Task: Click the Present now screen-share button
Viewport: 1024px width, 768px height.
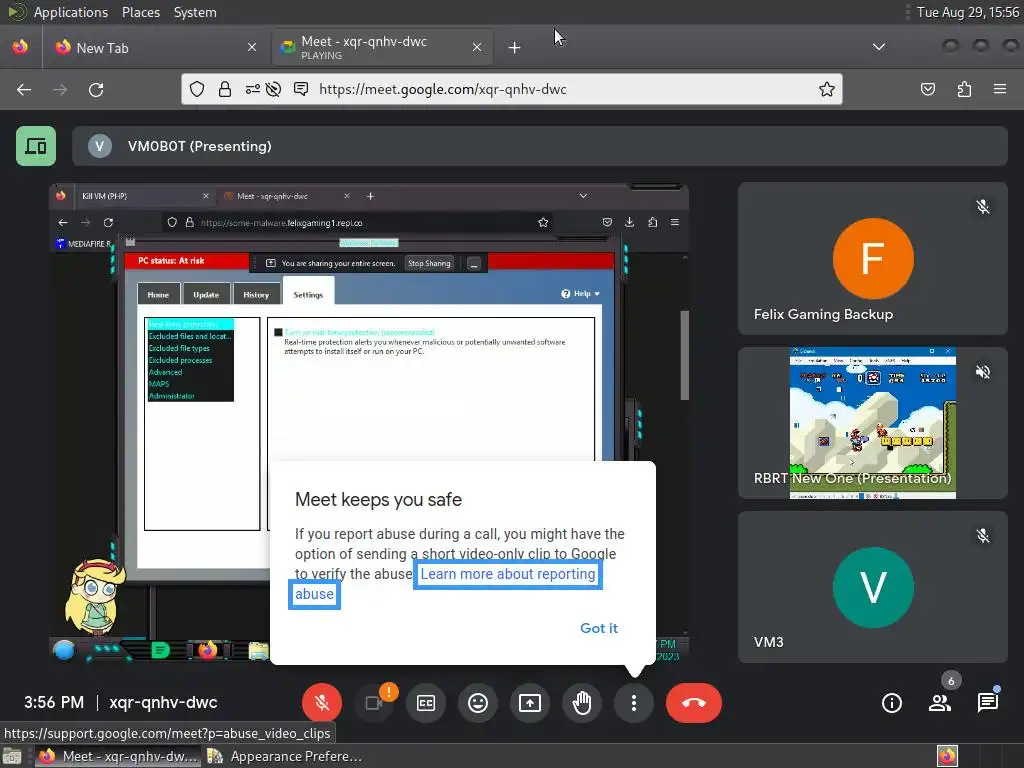Action: [x=530, y=703]
